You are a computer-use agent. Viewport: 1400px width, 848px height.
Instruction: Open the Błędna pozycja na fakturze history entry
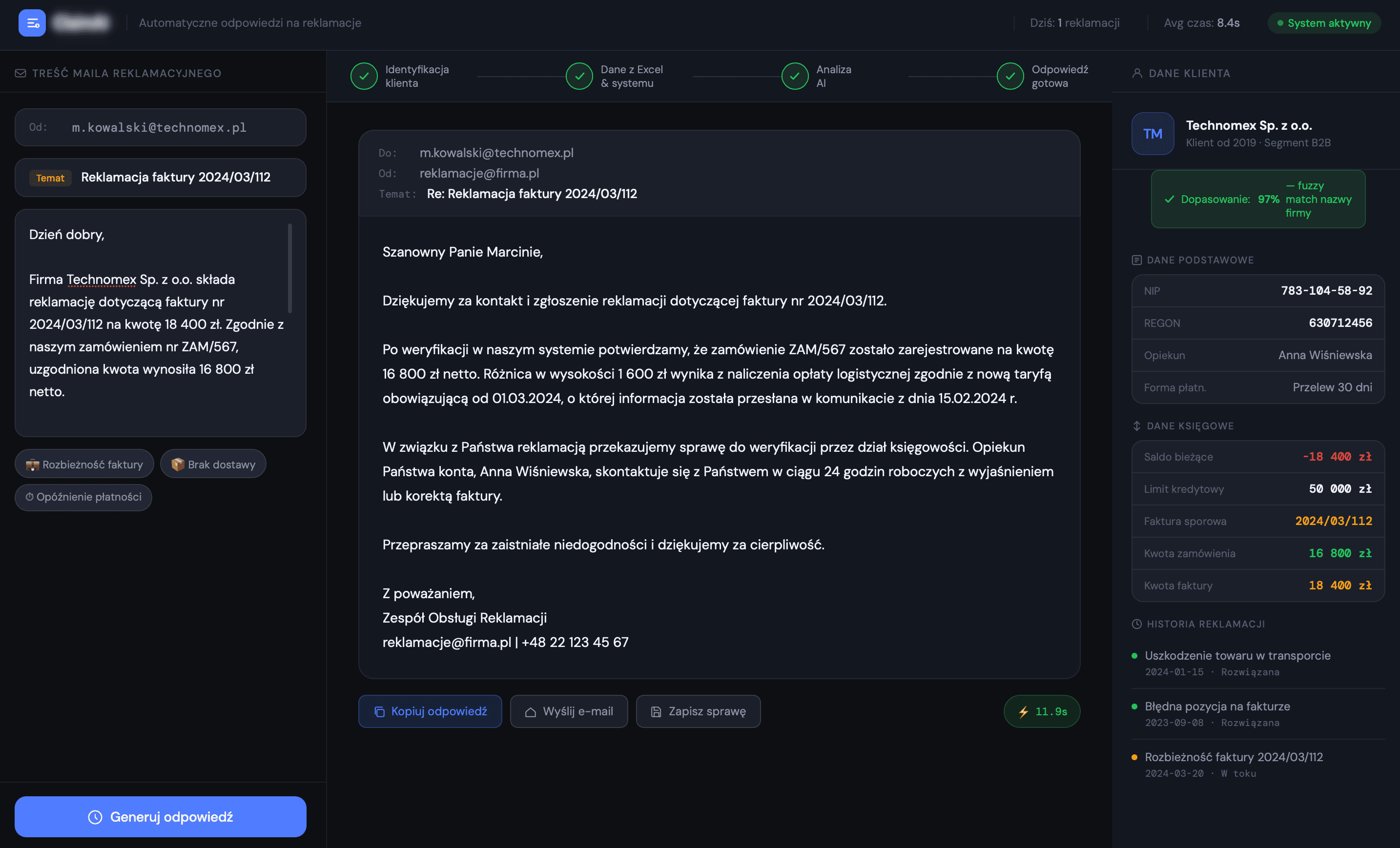pos(1217,706)
